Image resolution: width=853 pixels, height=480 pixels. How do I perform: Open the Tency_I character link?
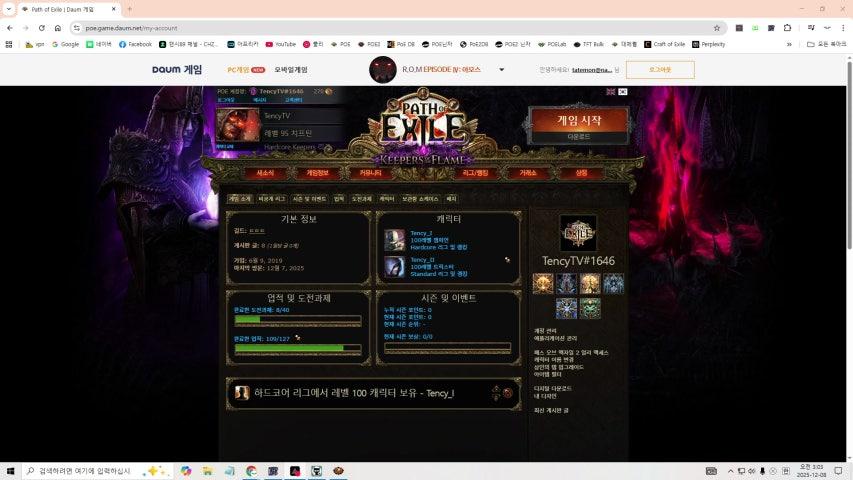[x=421, y=233]
